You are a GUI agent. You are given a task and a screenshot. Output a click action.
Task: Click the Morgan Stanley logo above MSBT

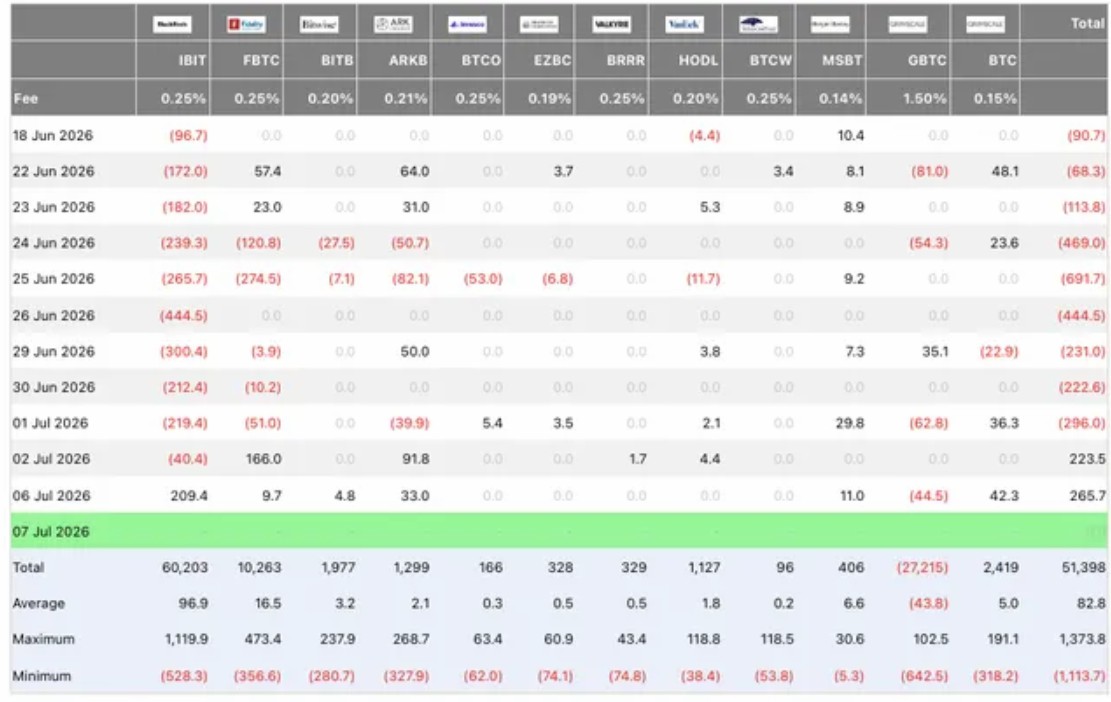coord(830,24)
